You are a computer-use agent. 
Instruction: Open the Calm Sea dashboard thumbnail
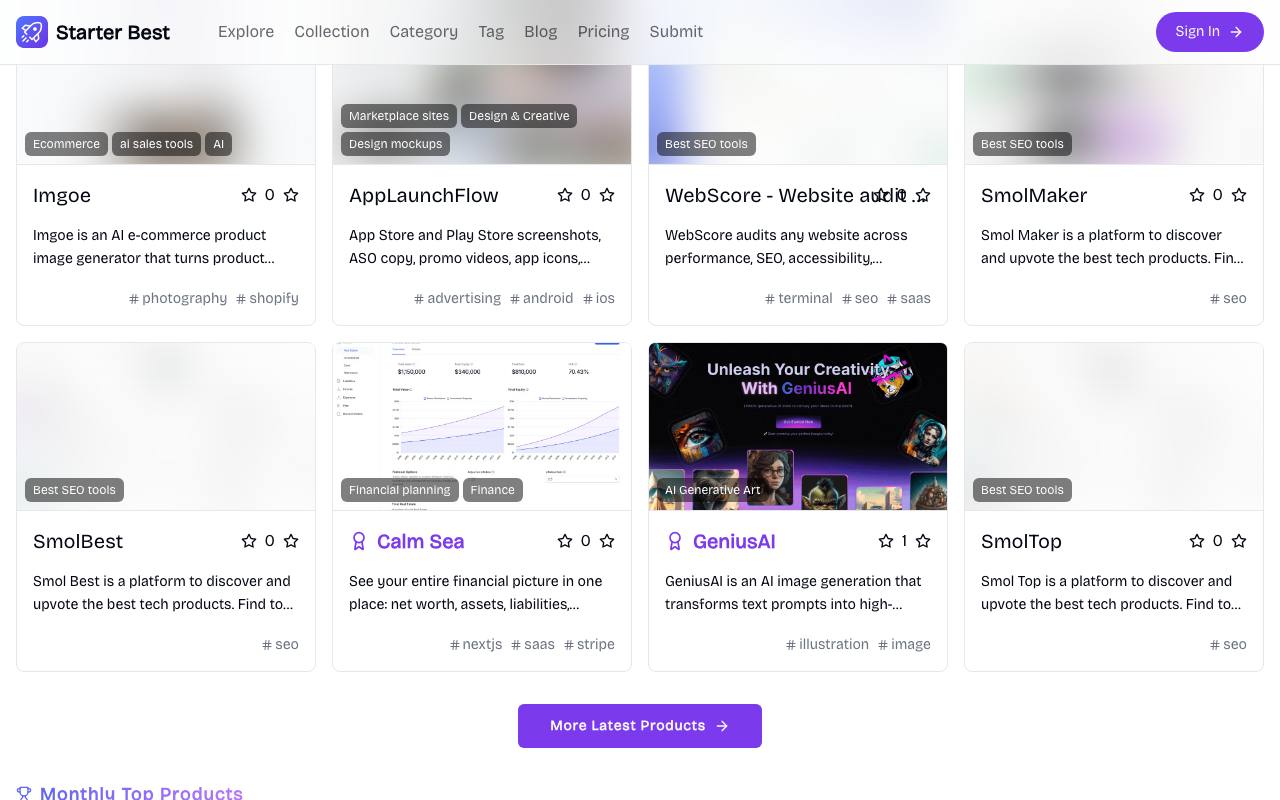pos(482,426)
